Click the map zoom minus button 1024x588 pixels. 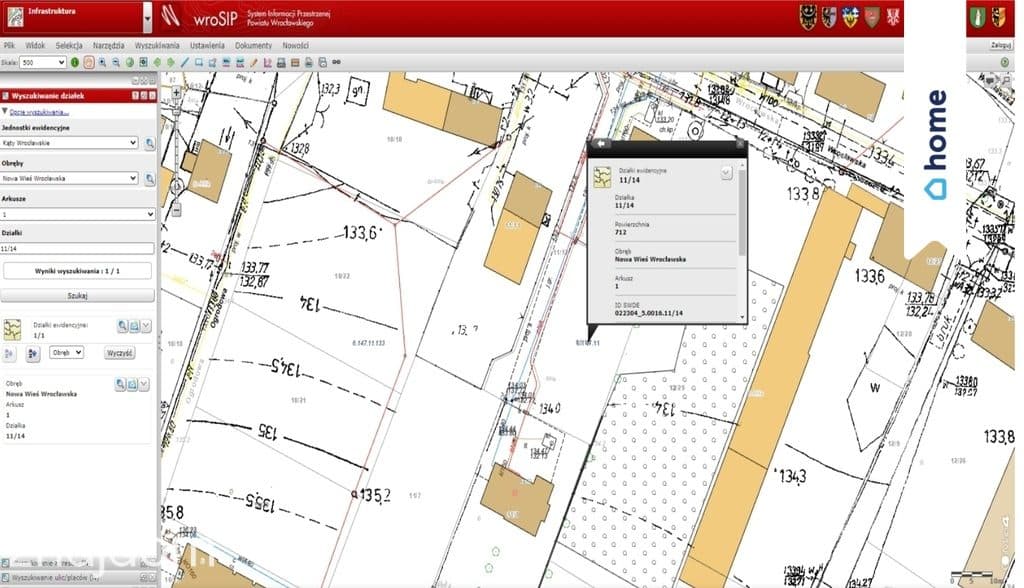pyautogui.click(x=176, y=211)
